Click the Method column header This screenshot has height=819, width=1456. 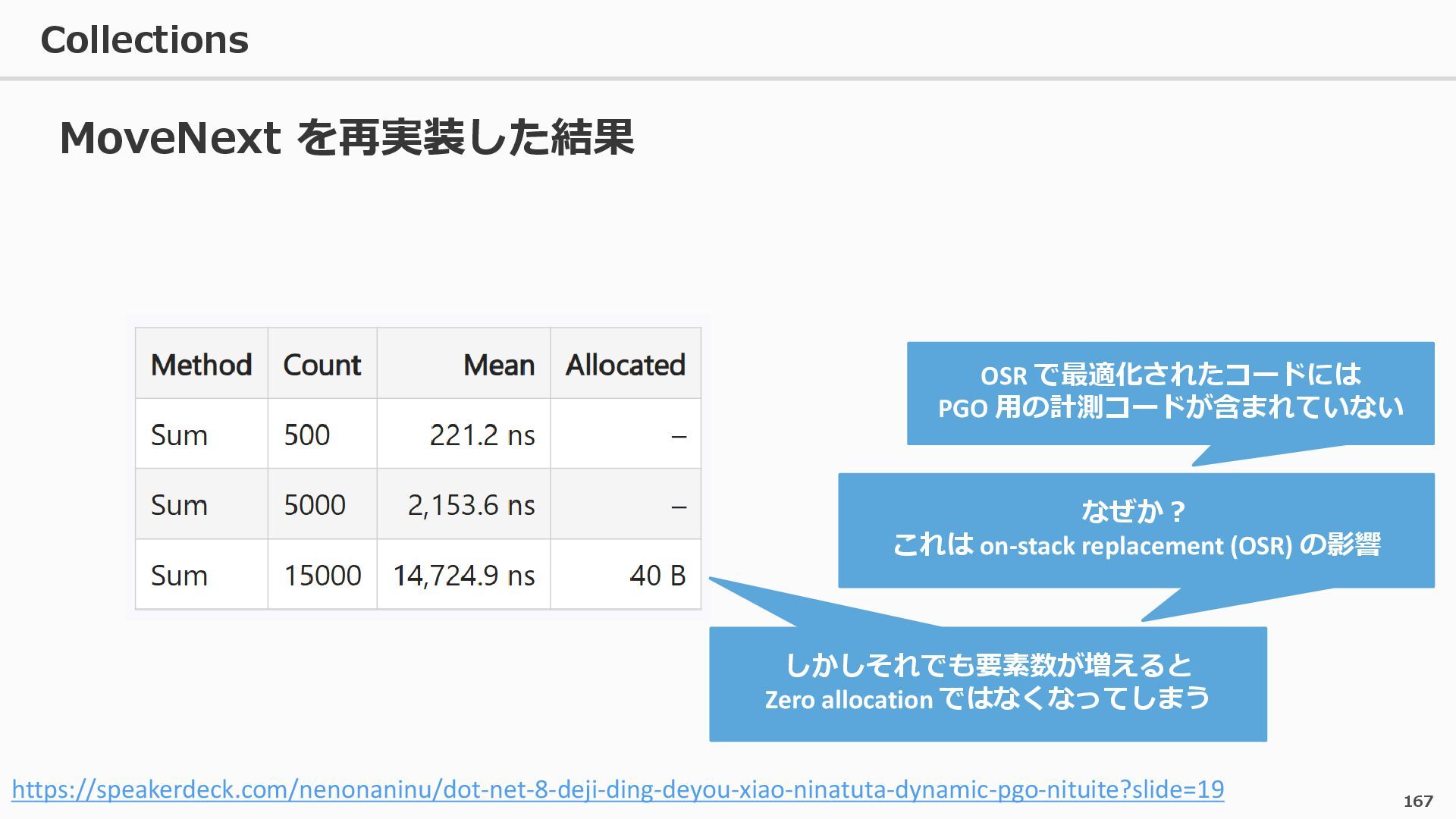point(201,365)
